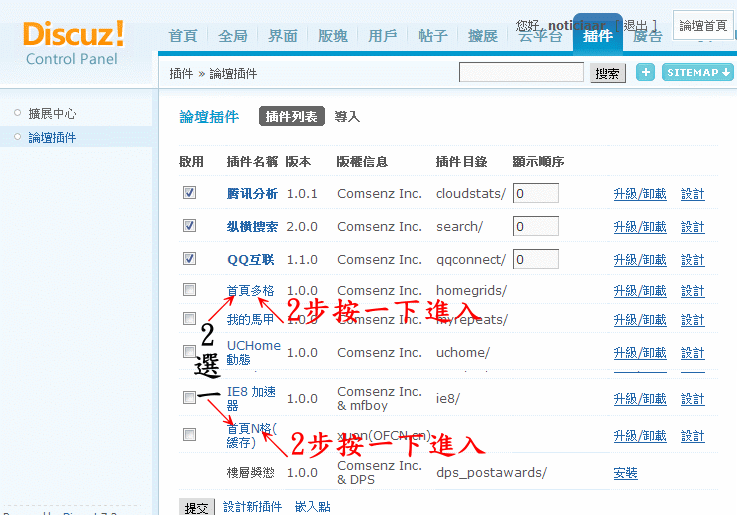The width and height of the screenshot is (737, 515).
Task: Click the dps_postawards/ directory text
Action: tap(491, 473)
